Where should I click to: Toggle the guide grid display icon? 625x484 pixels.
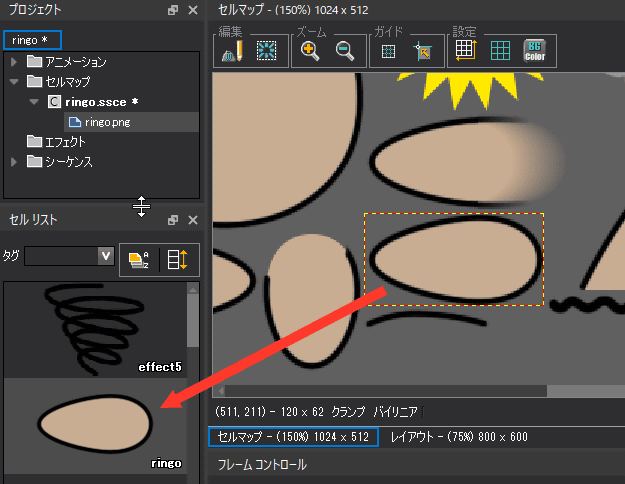pos(388,51)
